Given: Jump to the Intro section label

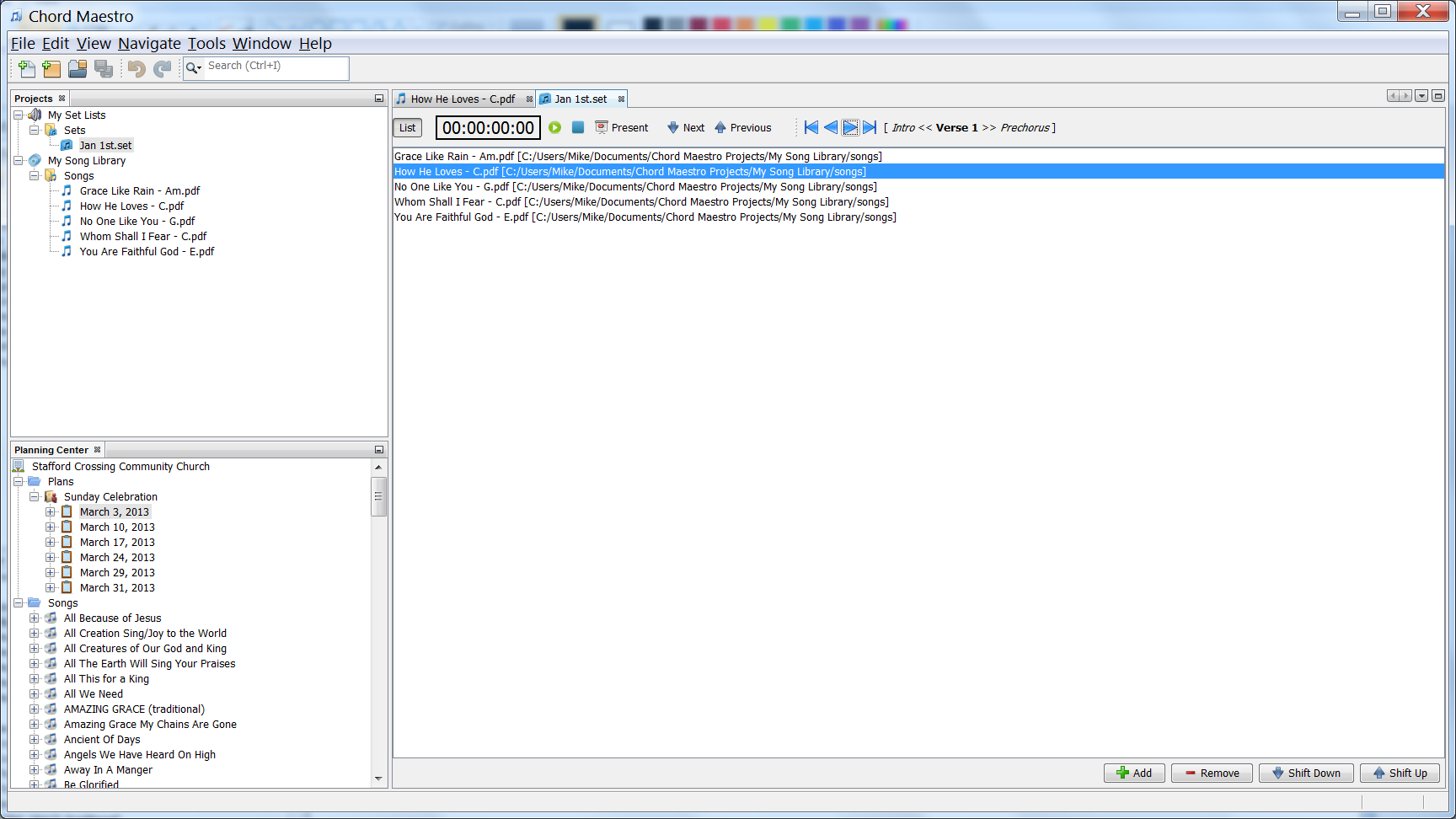Looking at the screenshot, I should tap(903, 128).
